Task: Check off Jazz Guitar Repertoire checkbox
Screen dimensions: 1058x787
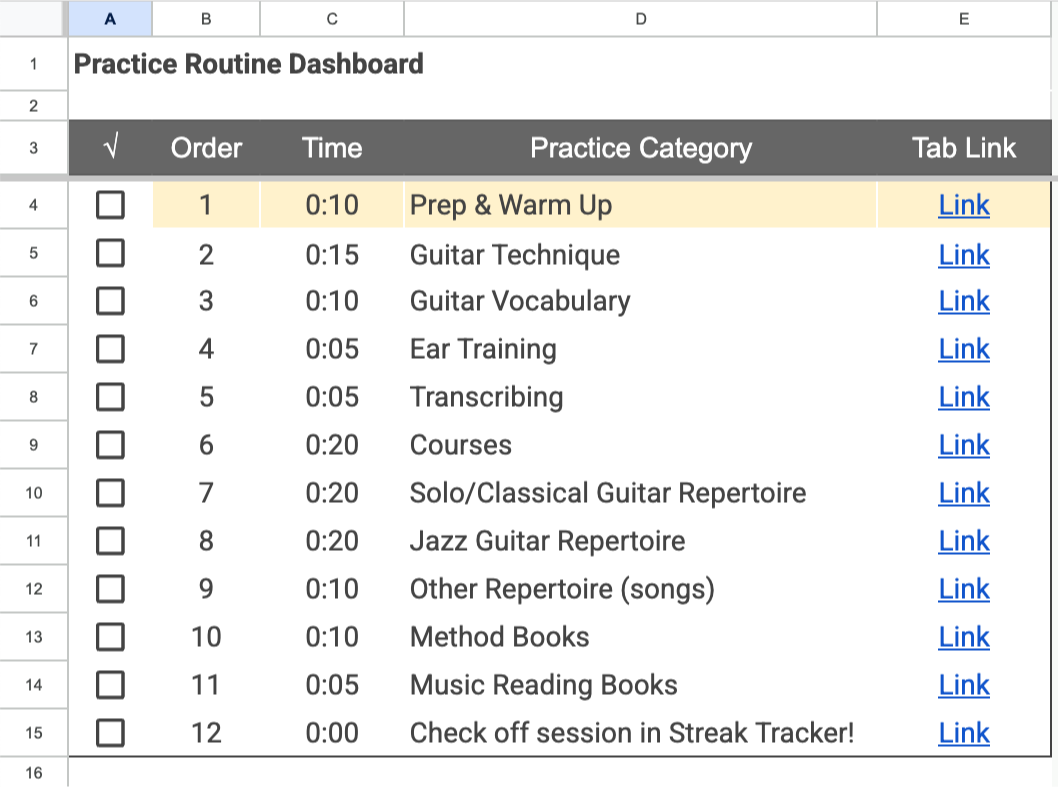Action: [110, 541]
